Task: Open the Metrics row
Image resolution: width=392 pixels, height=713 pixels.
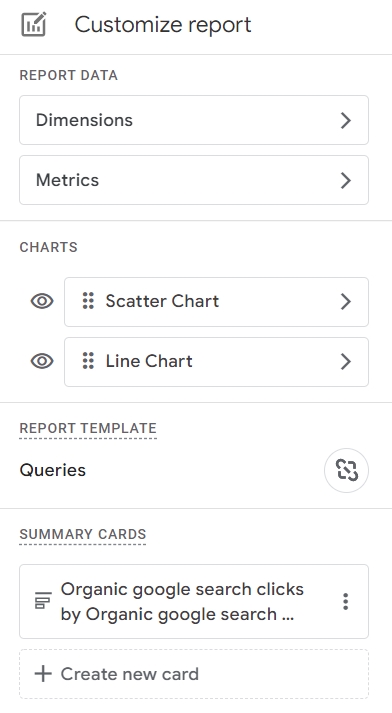Action: tap(194, 180)
